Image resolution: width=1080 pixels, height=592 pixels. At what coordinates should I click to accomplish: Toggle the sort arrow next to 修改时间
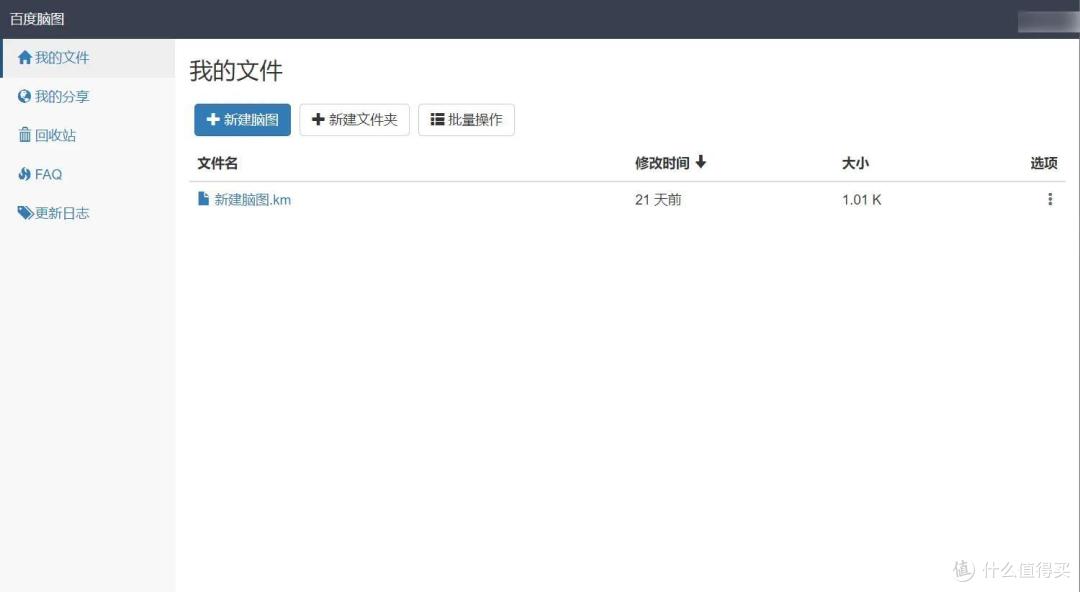700,162
